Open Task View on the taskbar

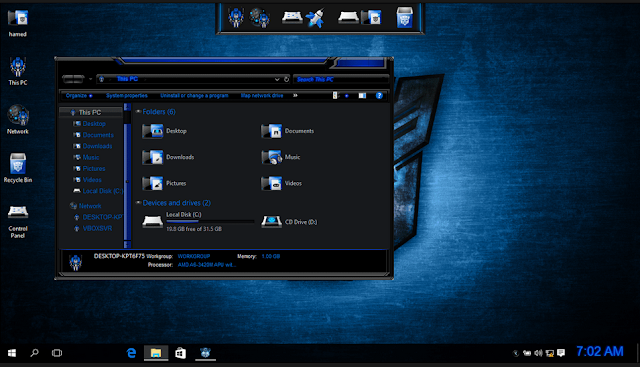[57, 353]
